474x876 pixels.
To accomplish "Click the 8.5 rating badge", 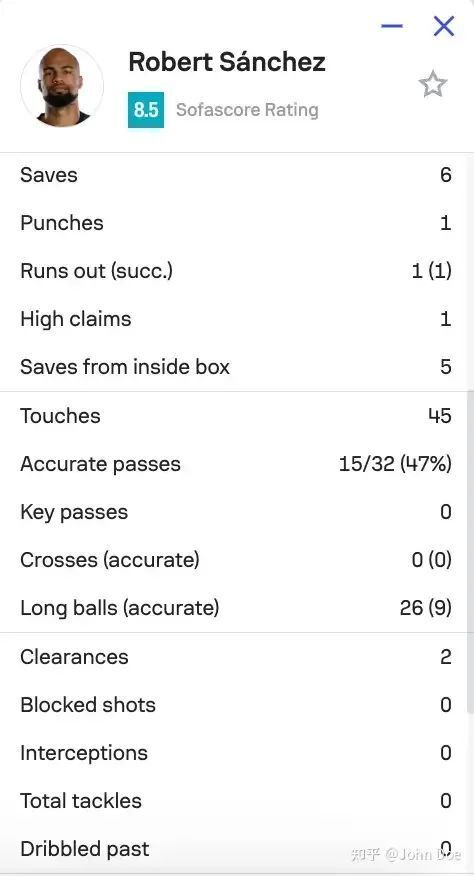I will pos(146,110).
